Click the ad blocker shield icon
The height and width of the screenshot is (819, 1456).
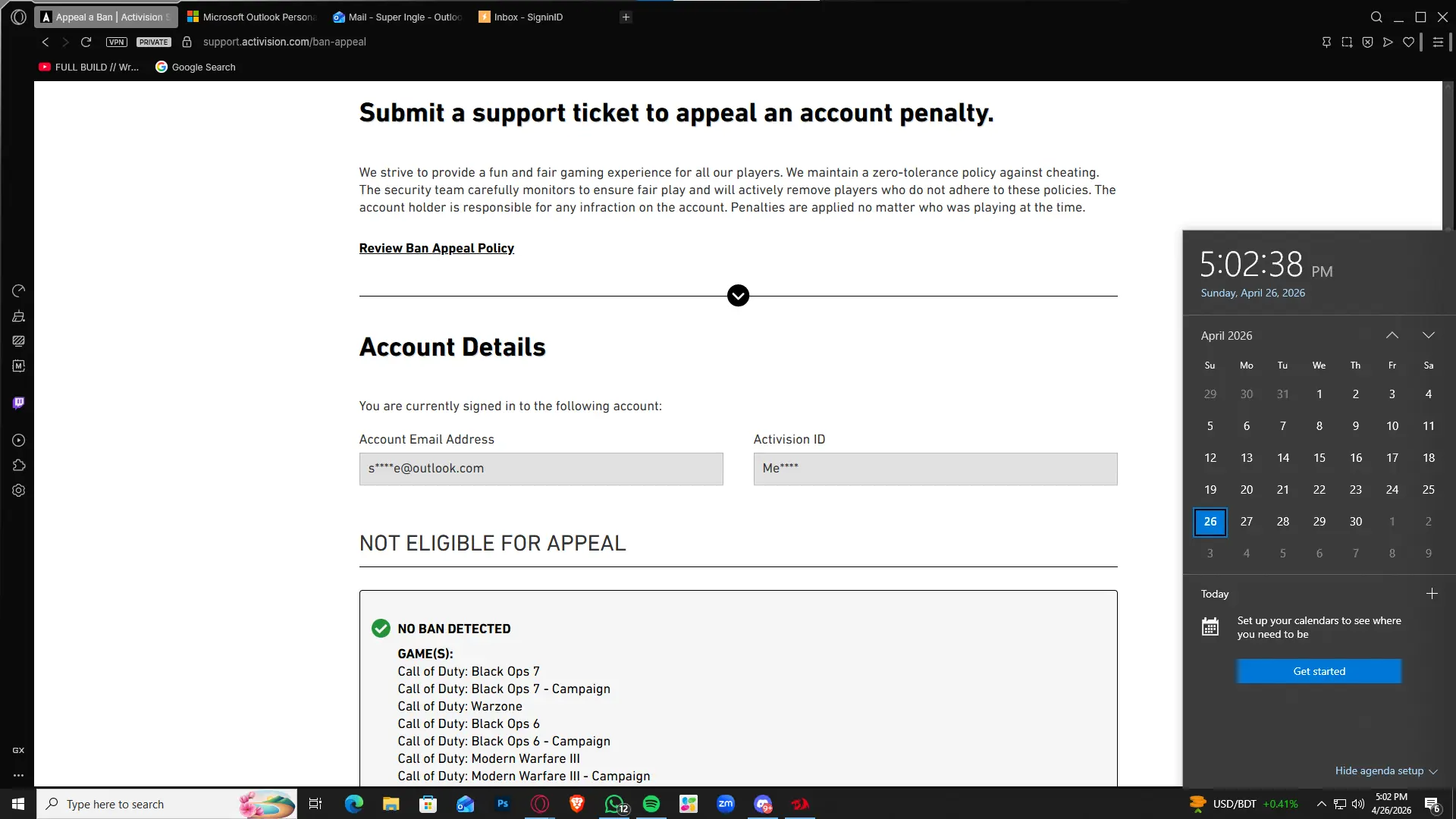click(x=1367, y=42)
